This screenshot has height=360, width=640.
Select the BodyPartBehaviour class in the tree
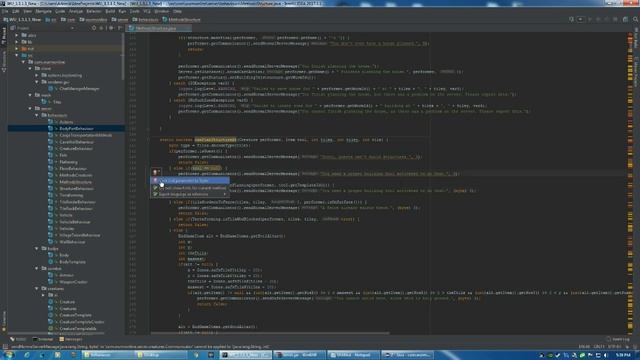click(x=76, y=129)
